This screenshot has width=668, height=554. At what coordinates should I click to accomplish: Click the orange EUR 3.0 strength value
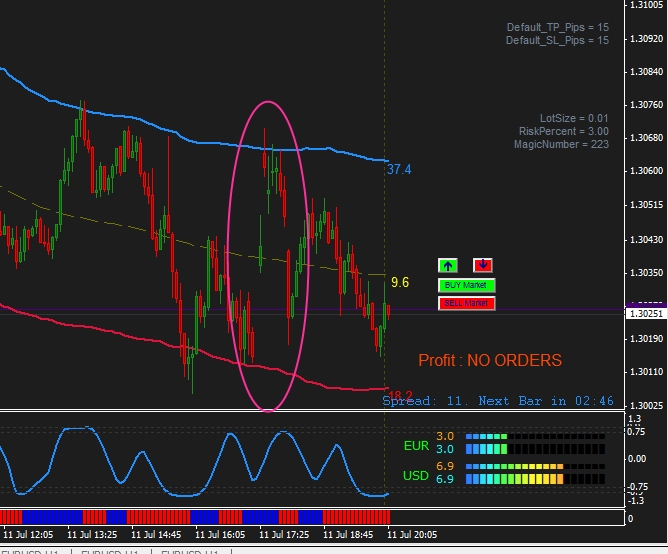point(445,436)
